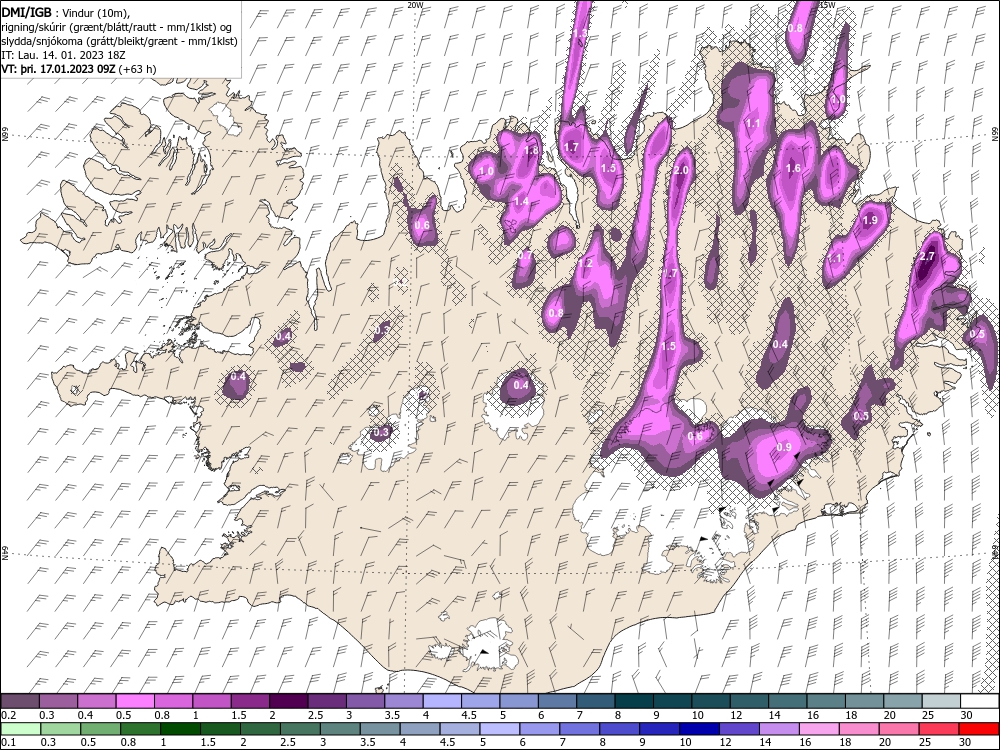The width and height of the screenshot is (1000, 750).
Task: Pick teal swatch between 9 and 10 in purple legend row
Action: tap(673, 702)
